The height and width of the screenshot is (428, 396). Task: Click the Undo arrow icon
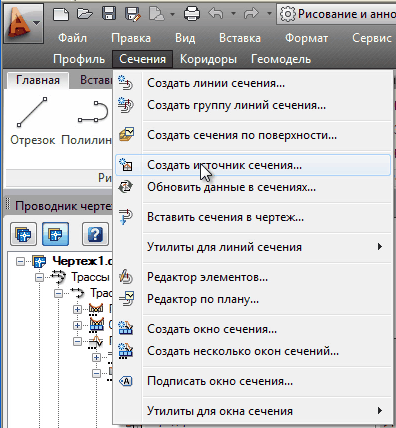[216, 14]
